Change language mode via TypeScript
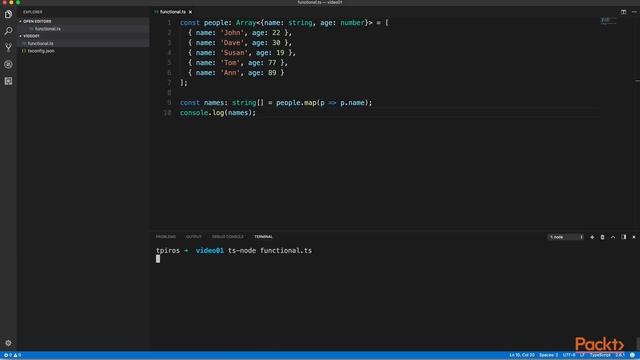Viewport: 640px width, 360px height. point(600,355)
